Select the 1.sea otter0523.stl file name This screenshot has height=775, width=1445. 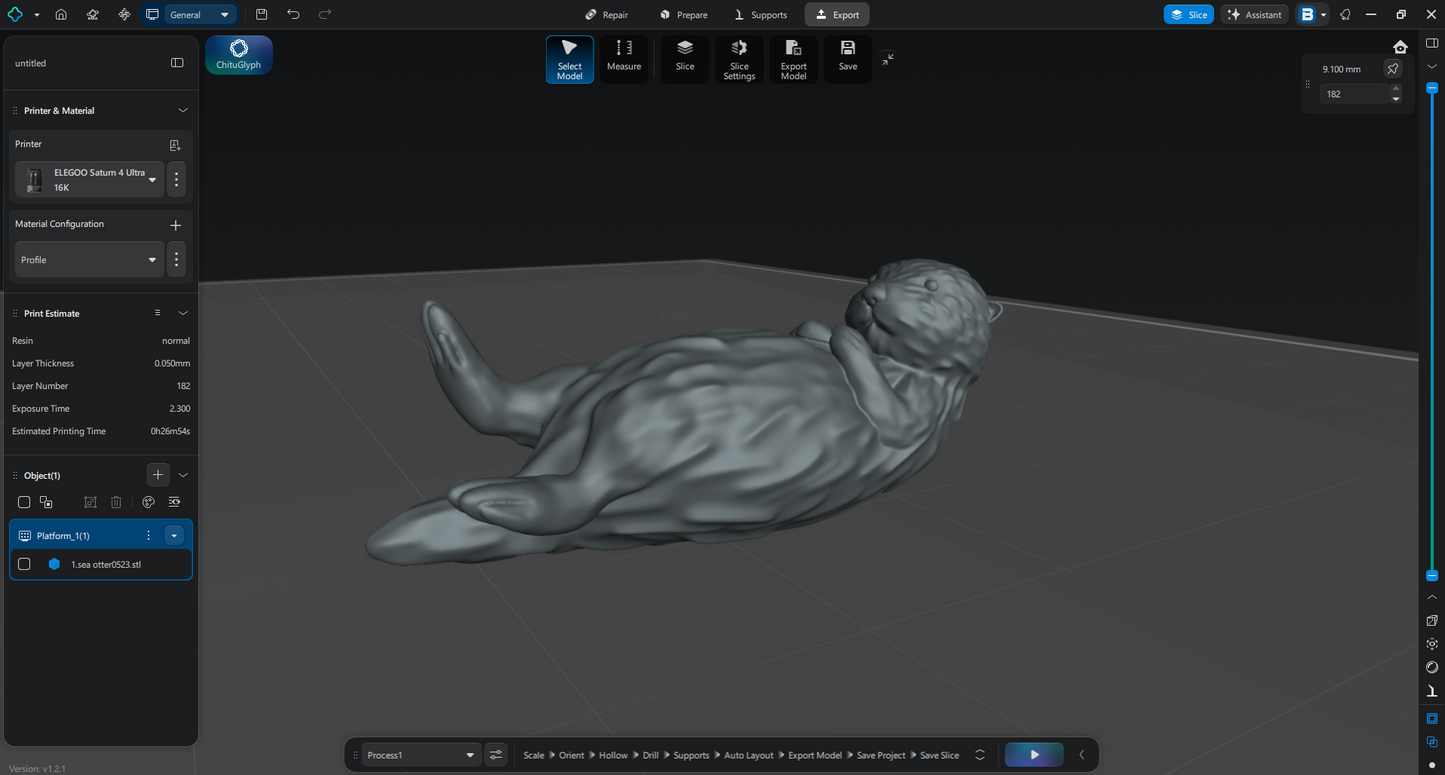coord(106,564)
